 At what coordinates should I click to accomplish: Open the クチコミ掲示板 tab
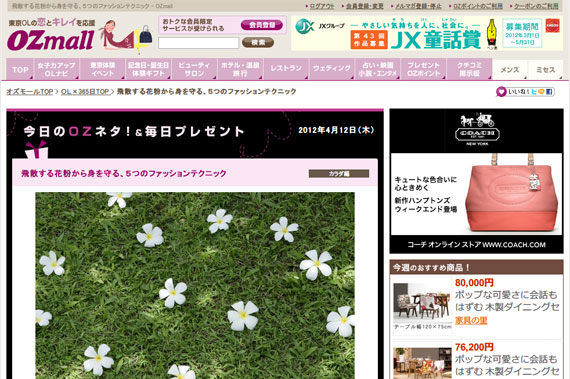(x=469, y=69)
